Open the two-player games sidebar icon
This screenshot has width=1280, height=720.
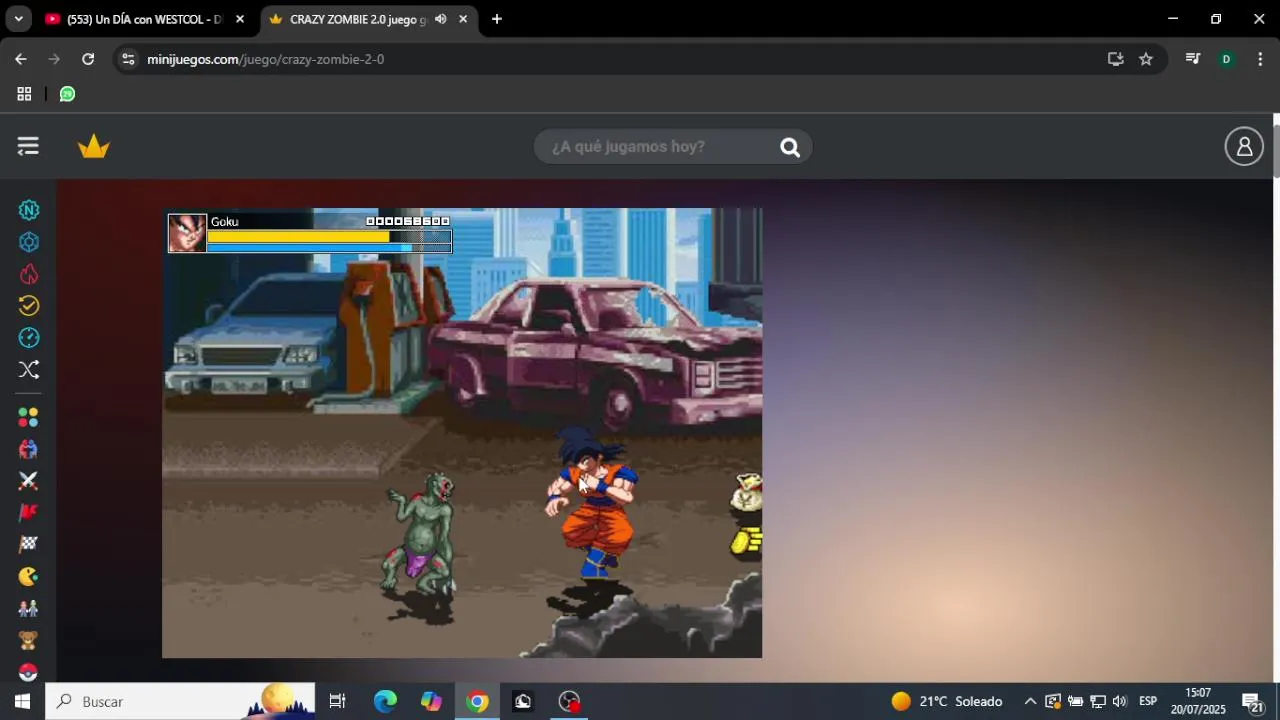click(x=29, y=608)
